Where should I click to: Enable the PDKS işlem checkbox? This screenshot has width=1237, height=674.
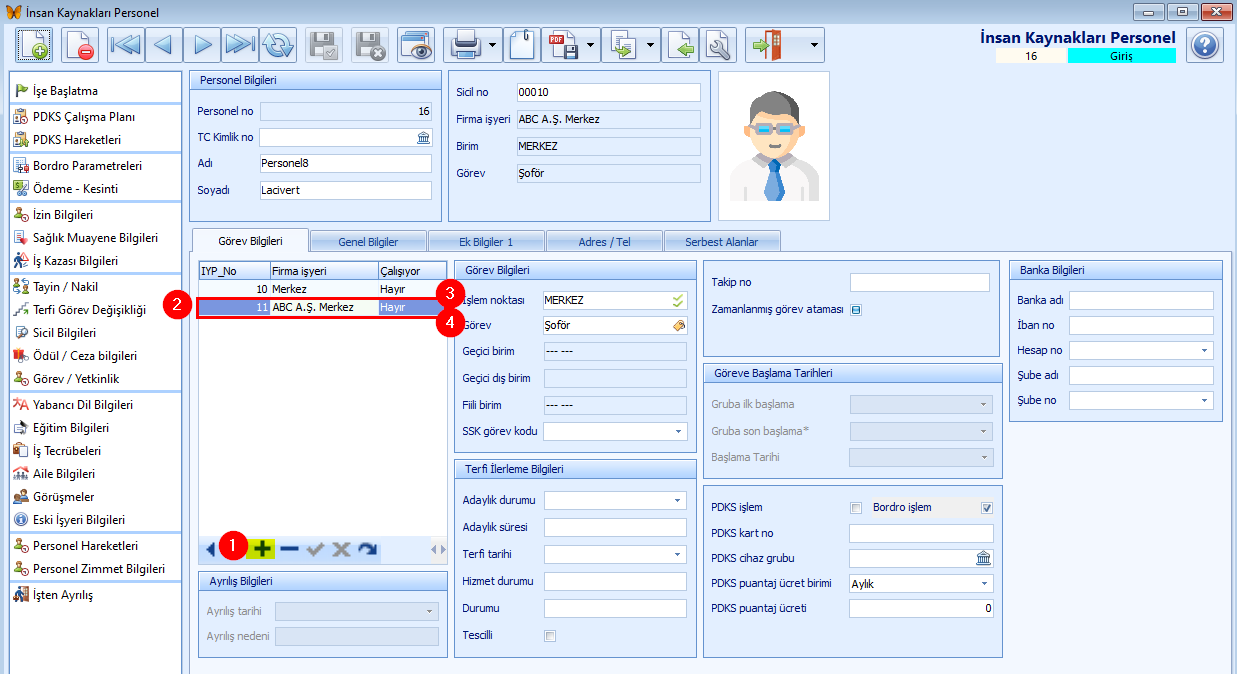(856, 507)
